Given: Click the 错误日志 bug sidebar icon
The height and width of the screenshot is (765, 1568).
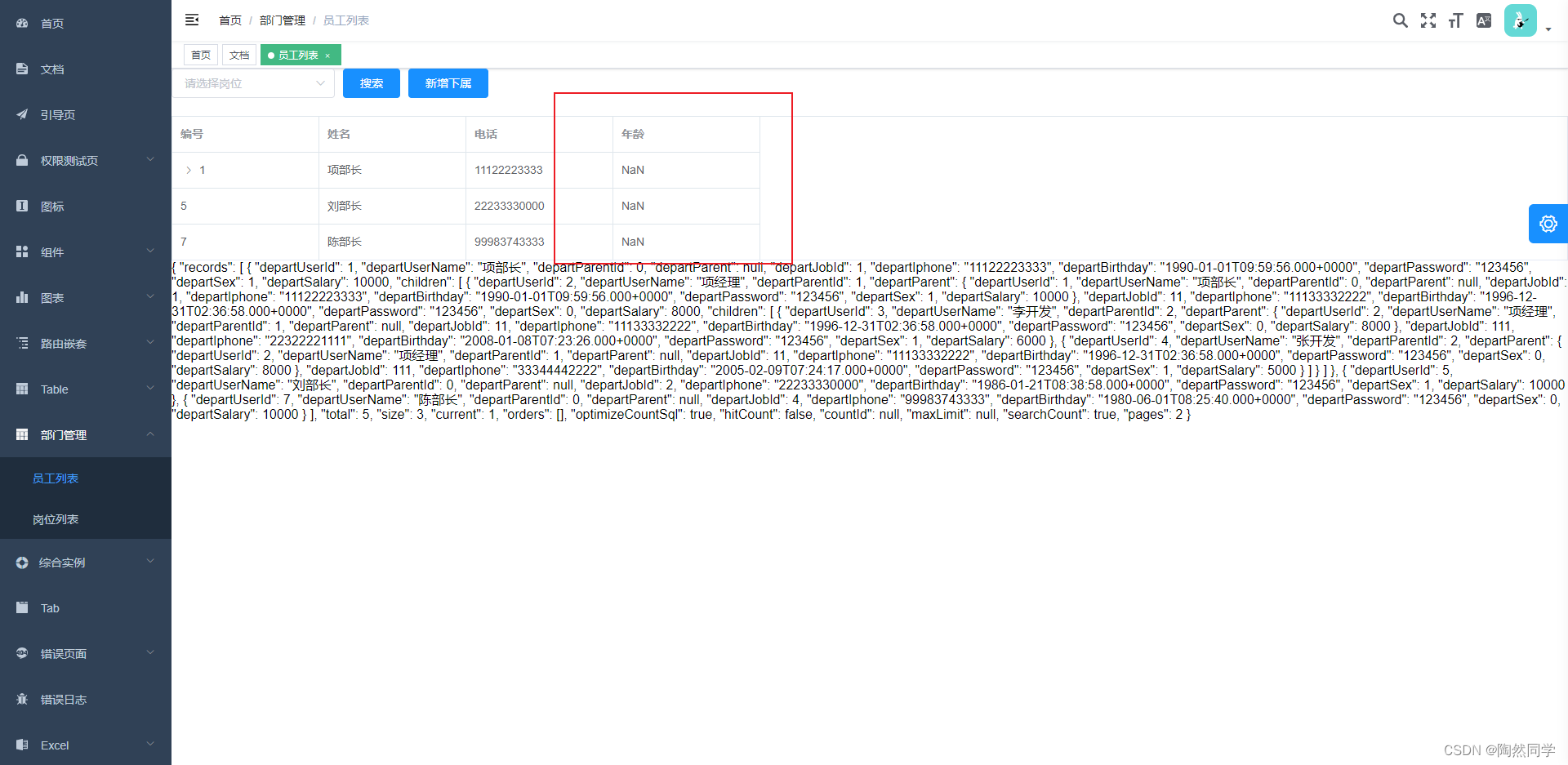Looking at the screenshot, I should 22,699.
